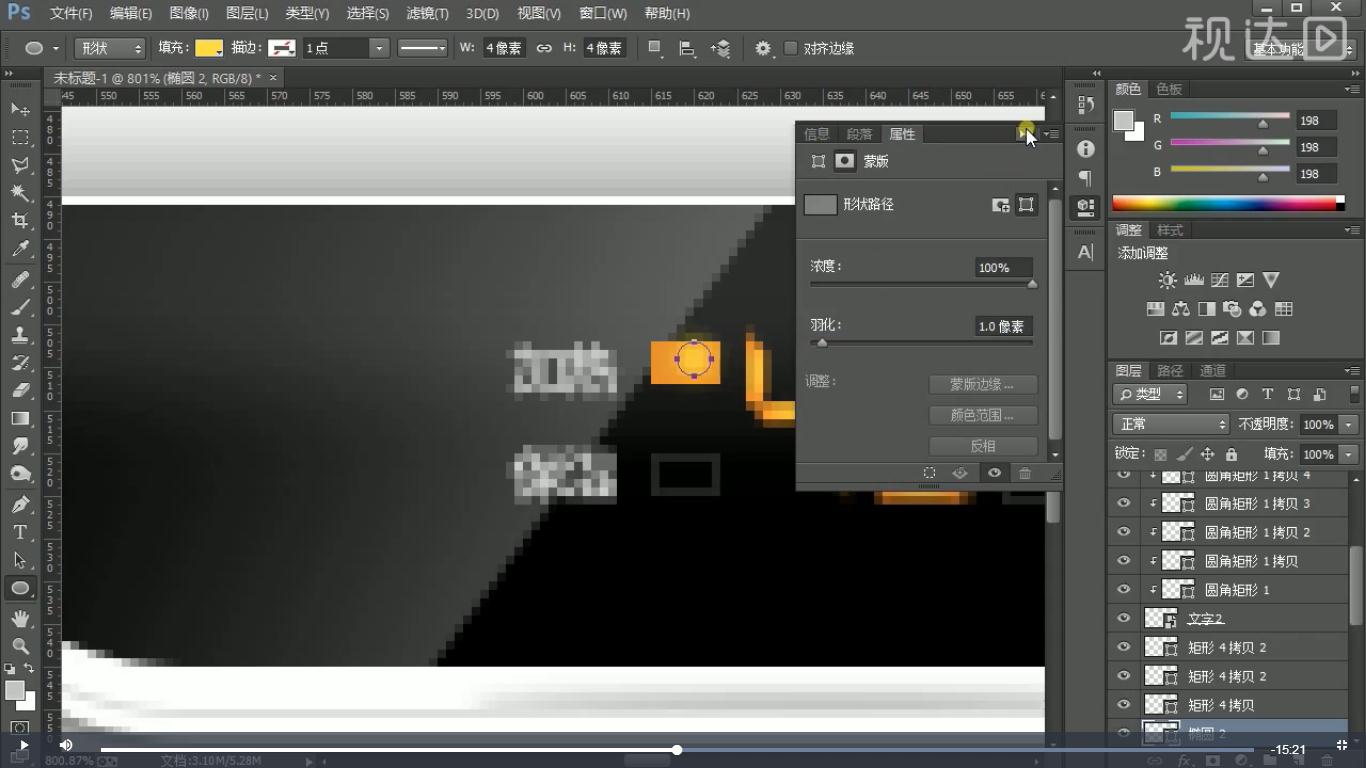
Task: Toggle lock transparent pixels
Action: [x=1162, y=454]
